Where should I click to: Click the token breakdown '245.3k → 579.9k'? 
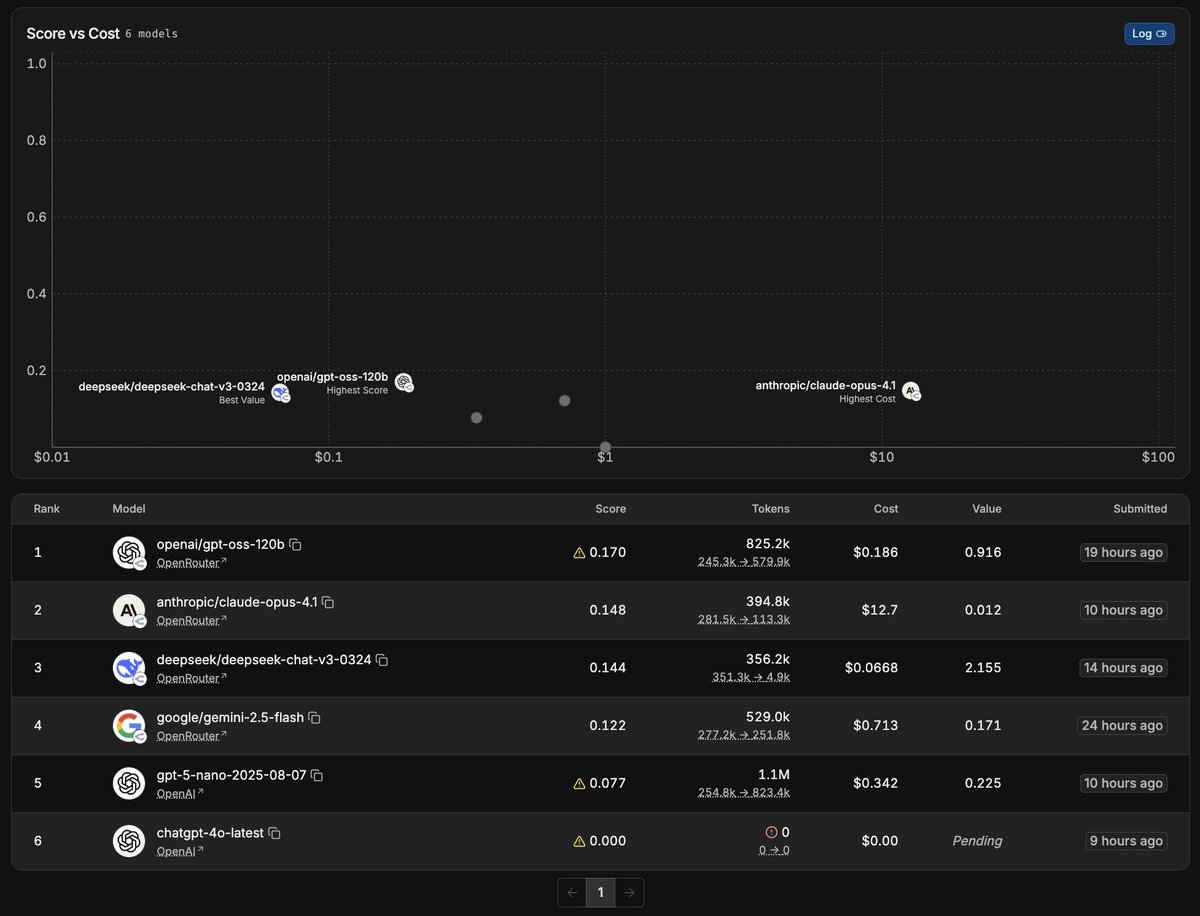[x=743, y=562]
